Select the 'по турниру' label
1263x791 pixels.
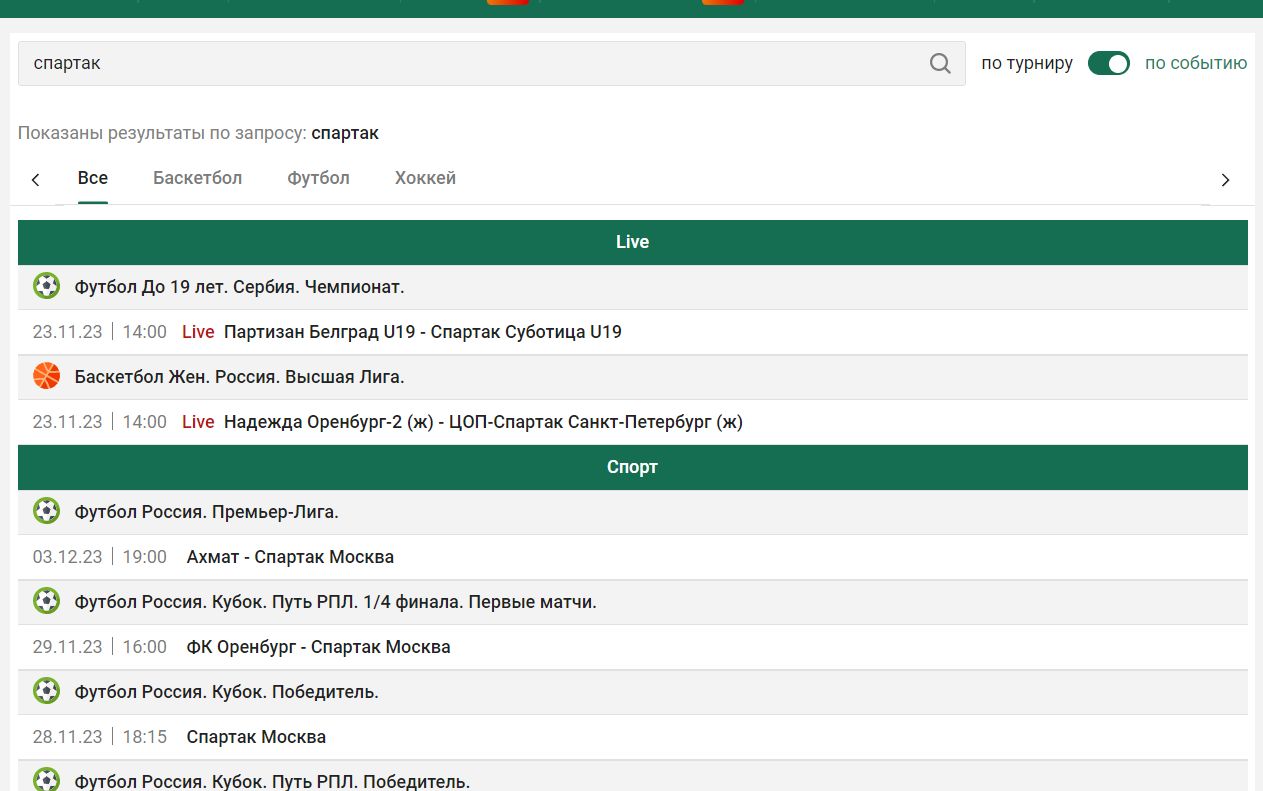[1027, 63]
